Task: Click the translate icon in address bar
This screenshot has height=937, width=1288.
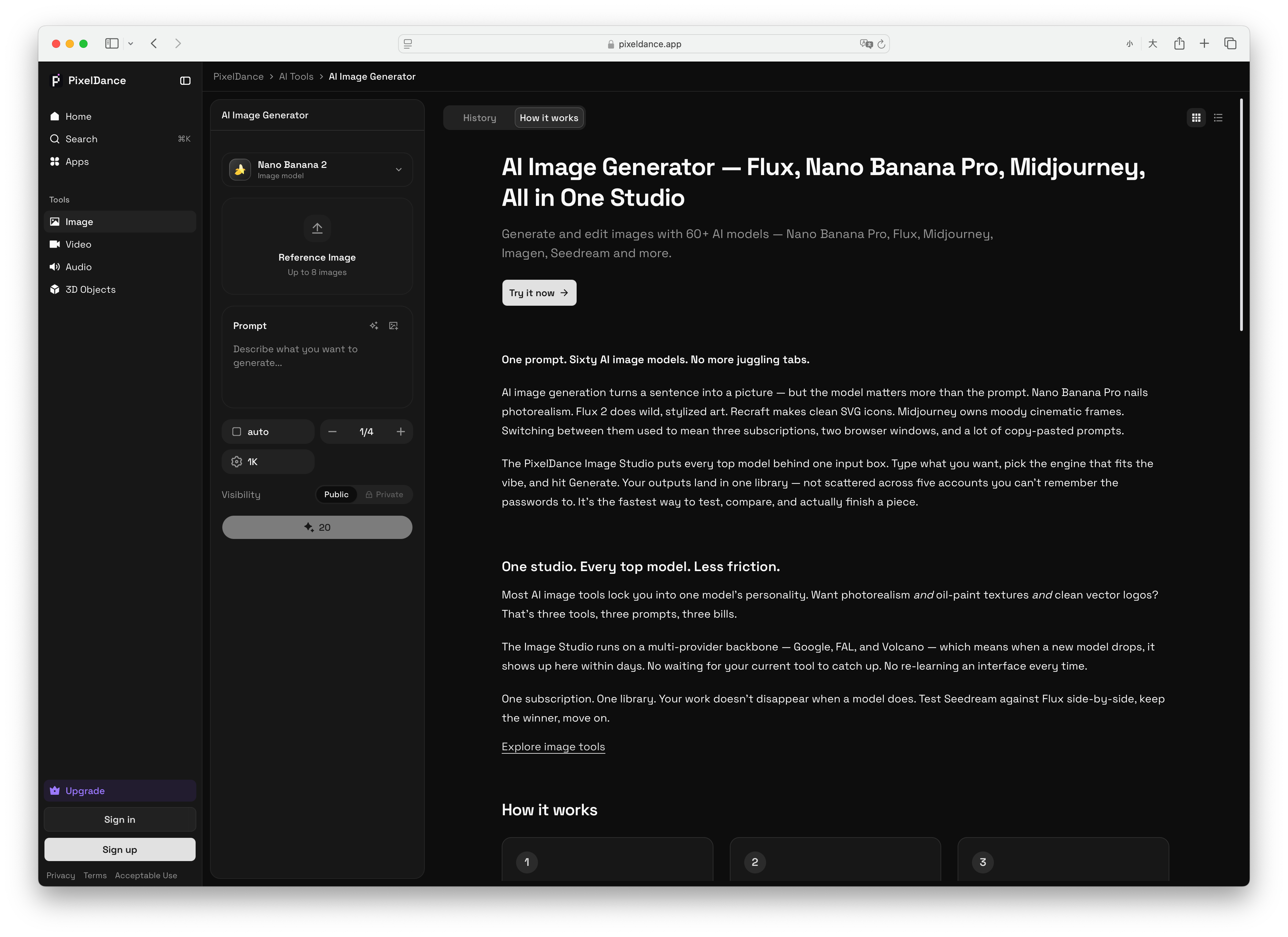Action: coord(866,44)
